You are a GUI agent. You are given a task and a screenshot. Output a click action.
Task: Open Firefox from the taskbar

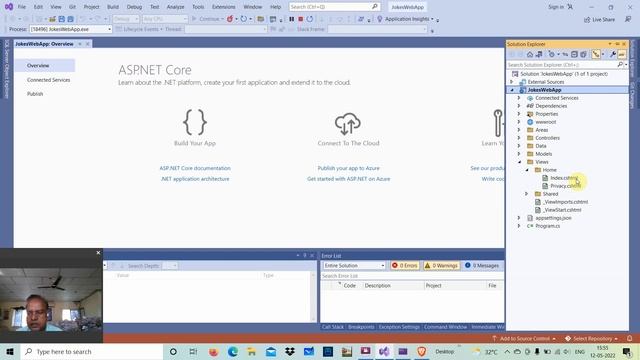point(213,351)
